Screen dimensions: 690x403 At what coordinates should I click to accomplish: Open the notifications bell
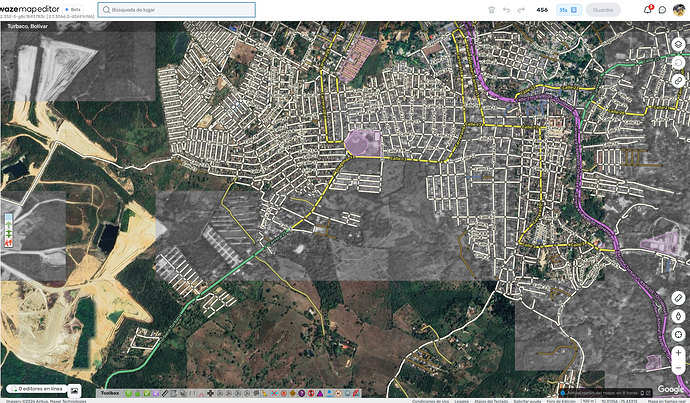tap(647, 10)
